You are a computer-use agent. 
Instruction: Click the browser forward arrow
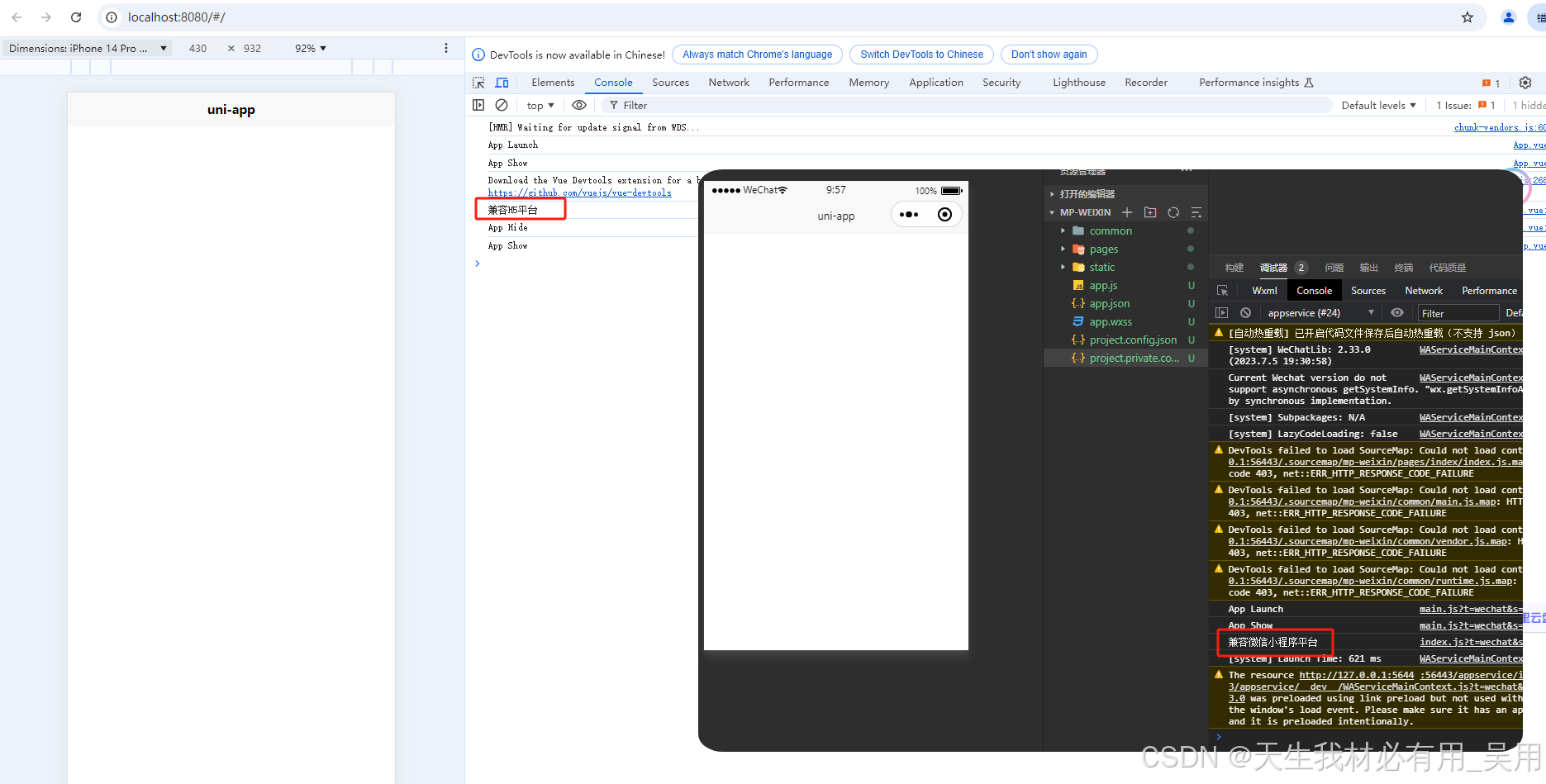[x=46, y=17]
